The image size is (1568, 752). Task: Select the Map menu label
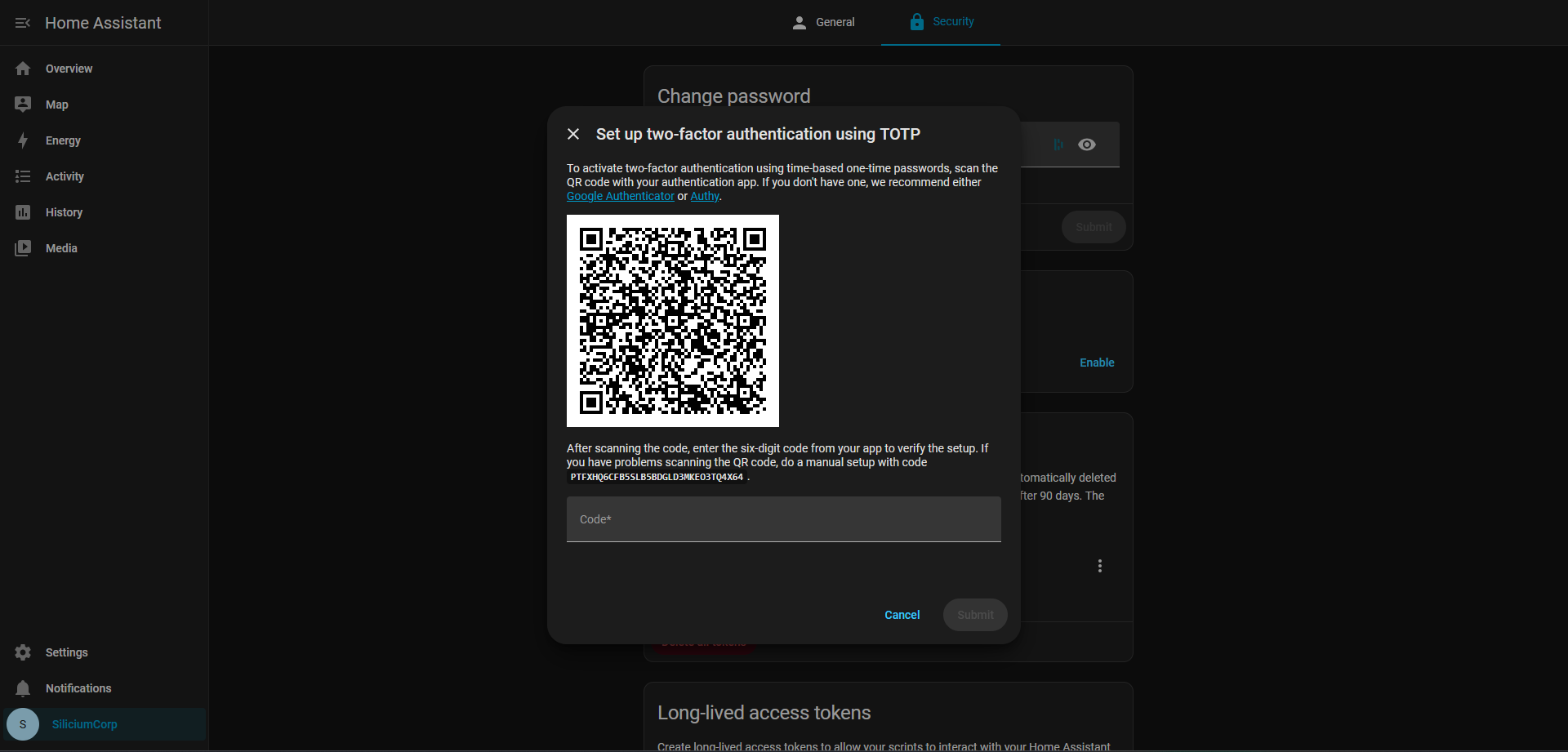[x=57, y=105]
